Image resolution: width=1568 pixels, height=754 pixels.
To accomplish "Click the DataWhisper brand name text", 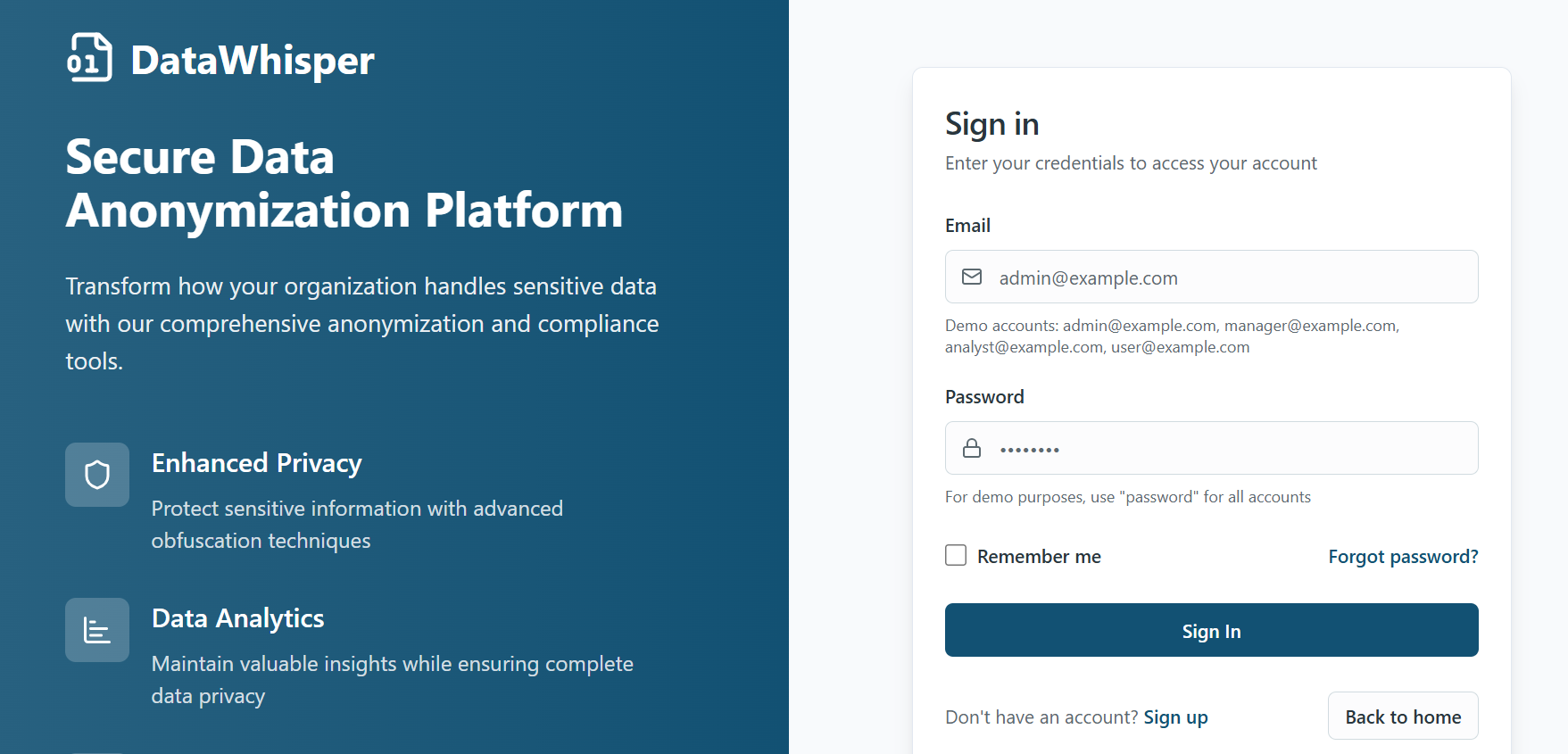I will [253, 61].
